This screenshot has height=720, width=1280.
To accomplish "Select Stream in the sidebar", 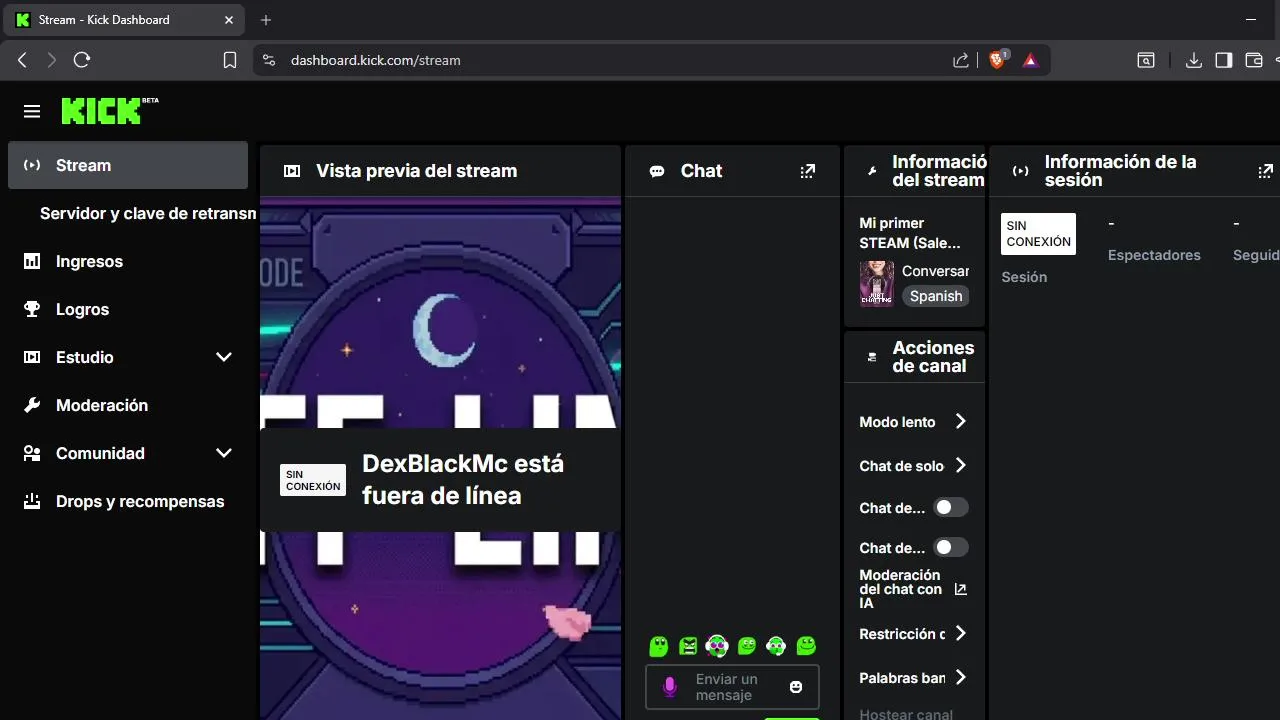I will 128,165.
